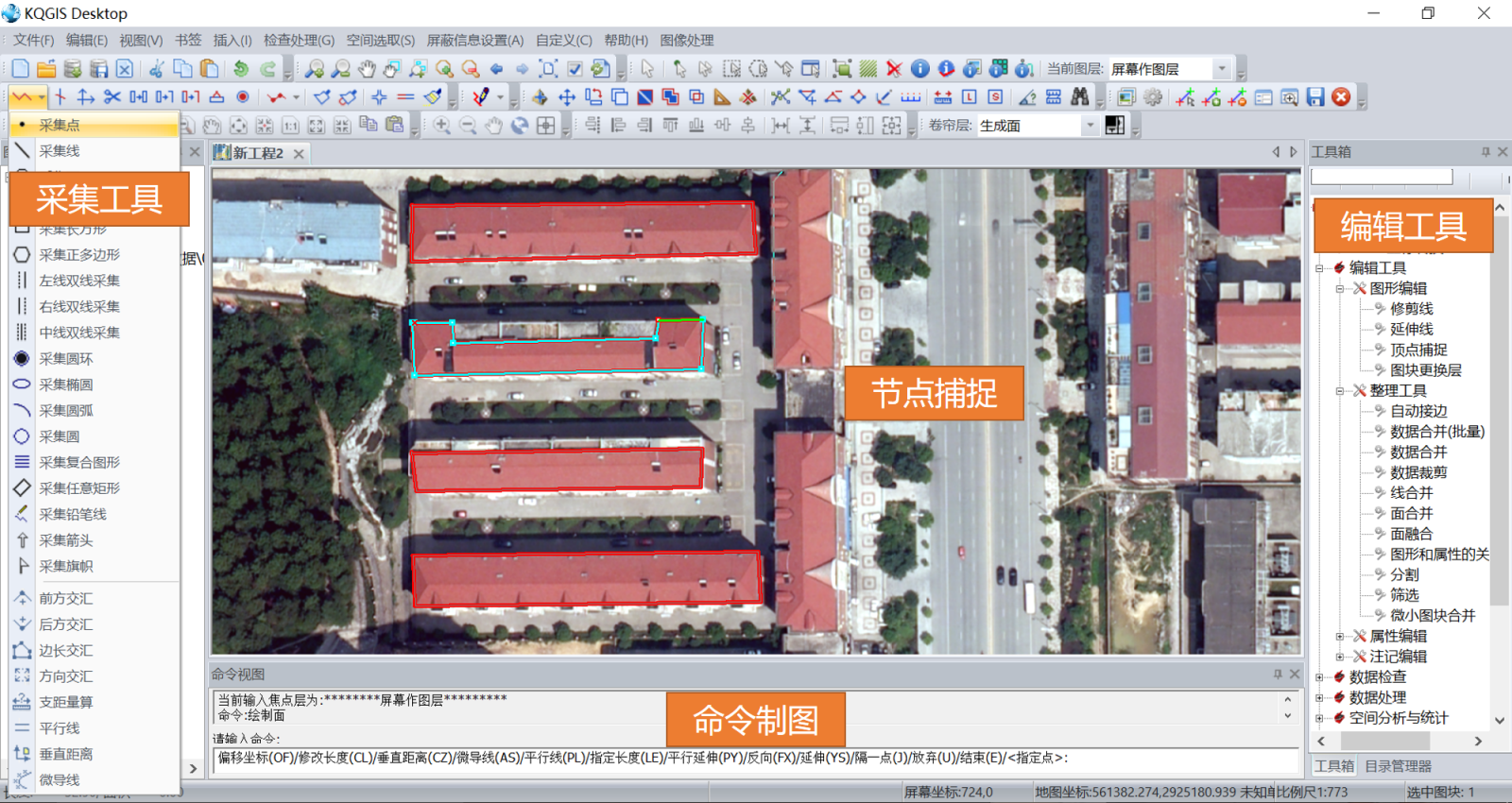1512x803 pixels.
Task: Toggle the black-white swipe button beside 卷帘层
Action: [1115, 126]
